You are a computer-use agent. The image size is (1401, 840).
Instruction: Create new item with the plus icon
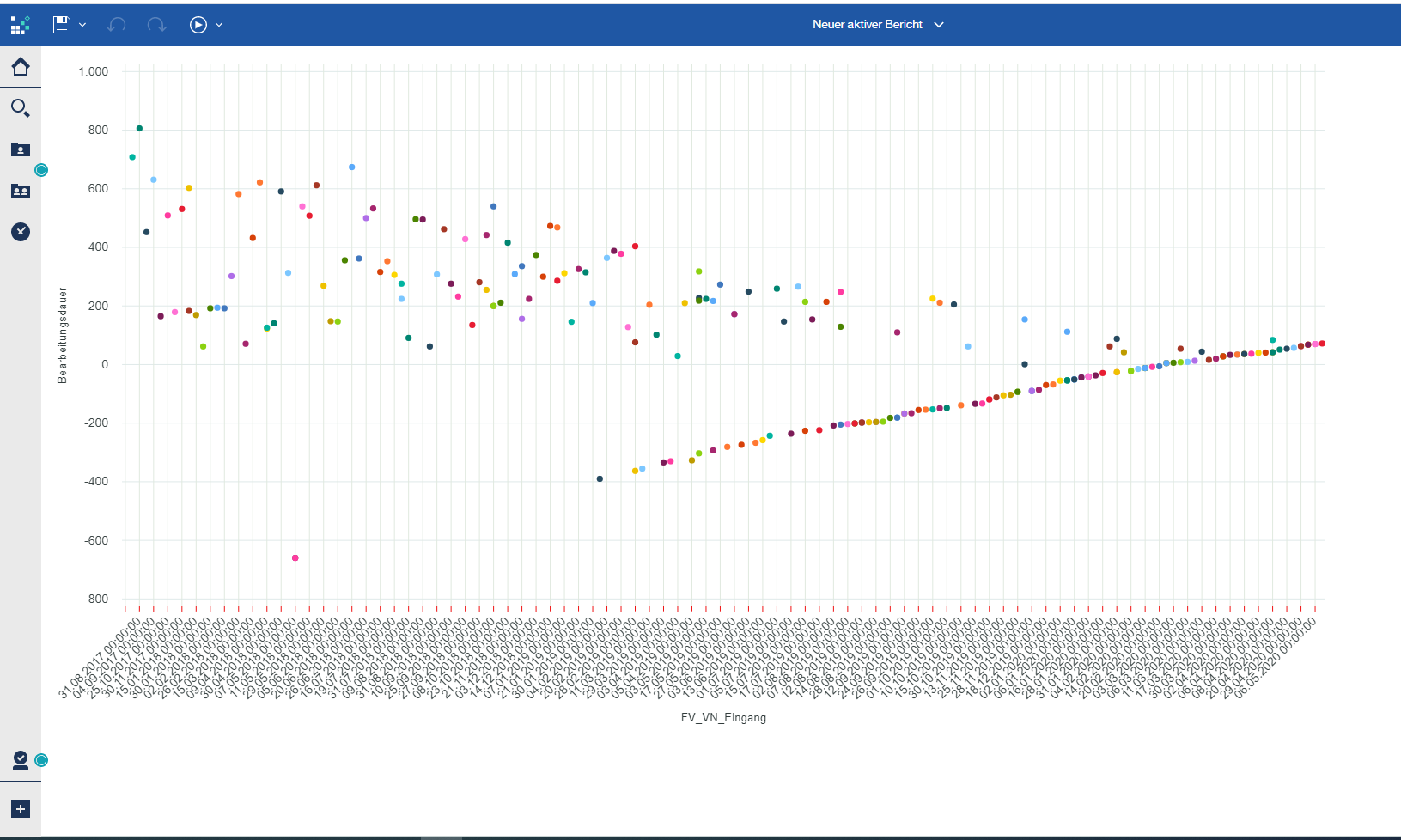pyautogui.click(x=21, y=809)
